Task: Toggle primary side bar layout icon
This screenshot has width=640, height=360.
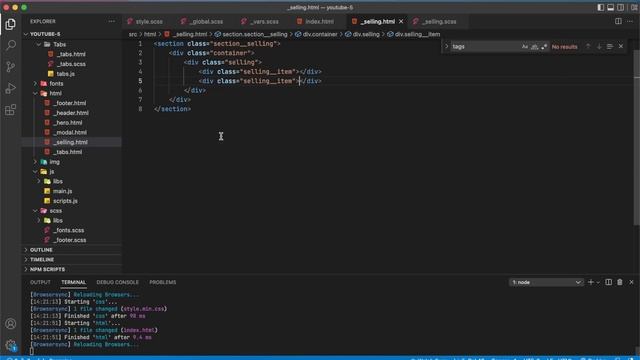Action: pyautogui.click(x=600, y=7)
